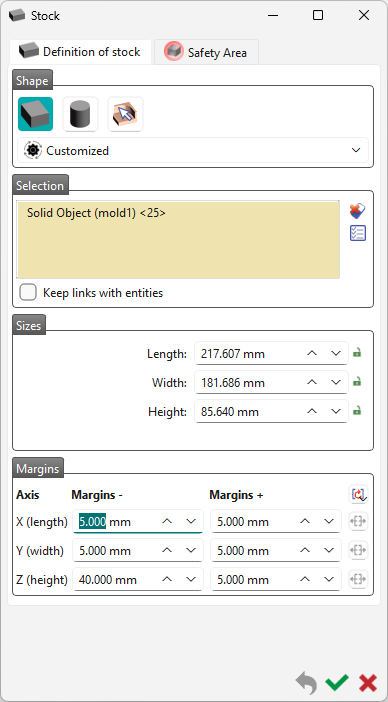This screenshot has width=388, height=702.
Task: Decrease X (length) Margins - value
Action: [x=191, y=522]
